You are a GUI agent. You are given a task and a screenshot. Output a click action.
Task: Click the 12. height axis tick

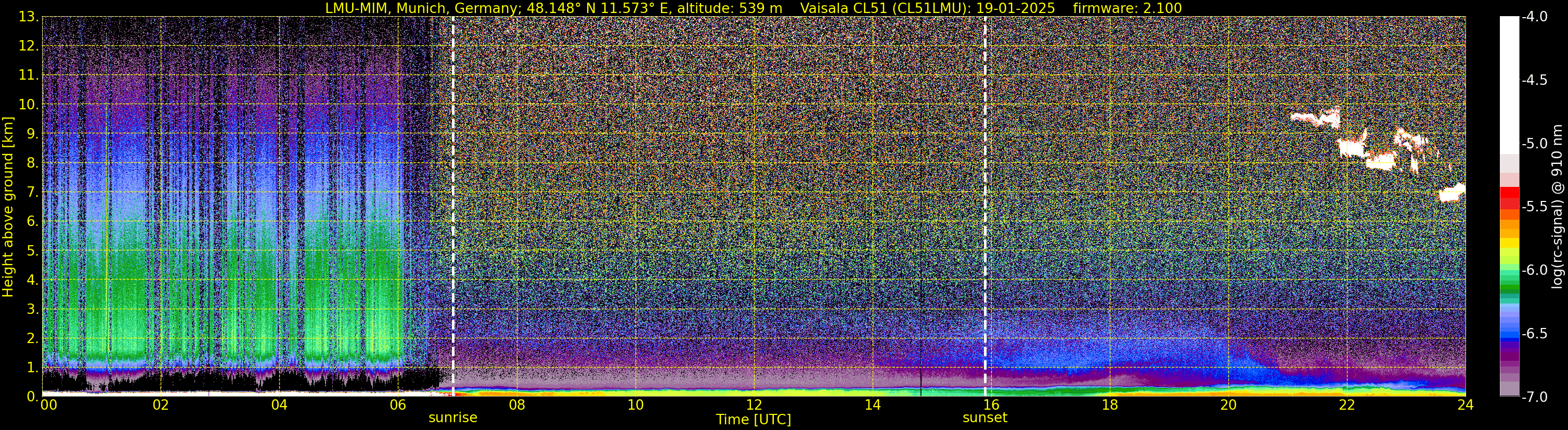29,46
